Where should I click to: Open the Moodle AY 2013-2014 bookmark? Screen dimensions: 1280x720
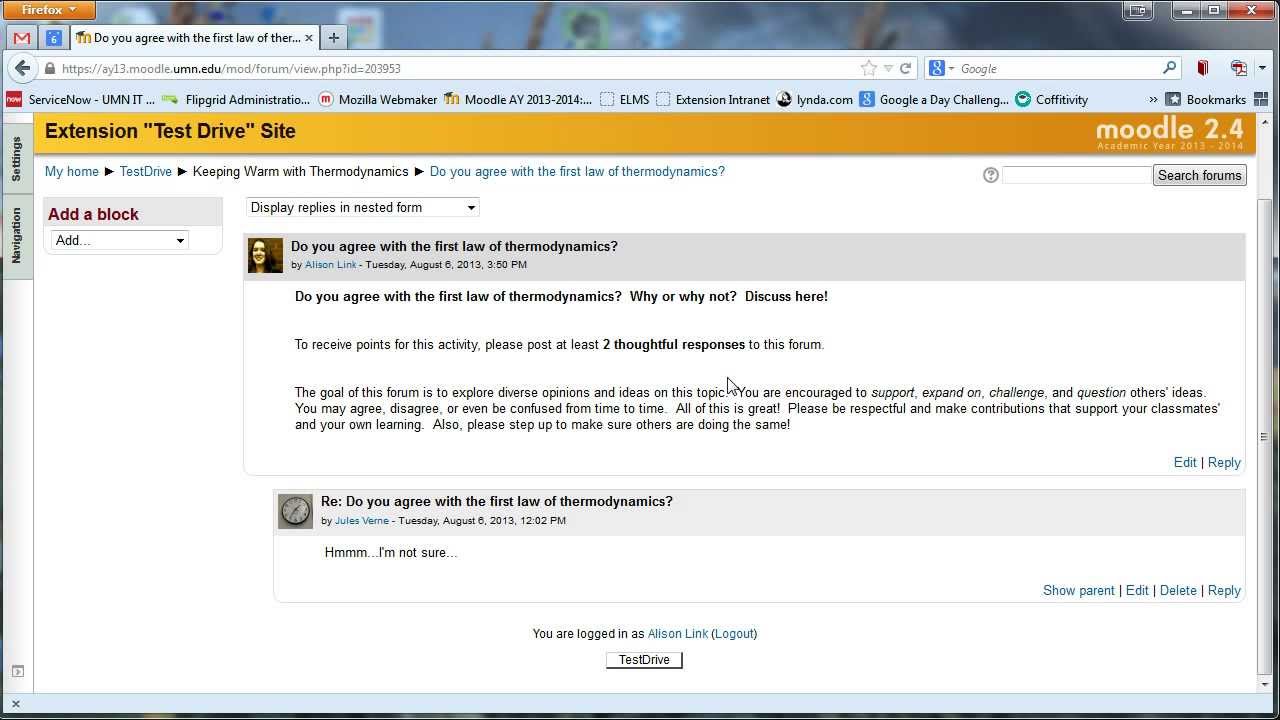(518, 99)
